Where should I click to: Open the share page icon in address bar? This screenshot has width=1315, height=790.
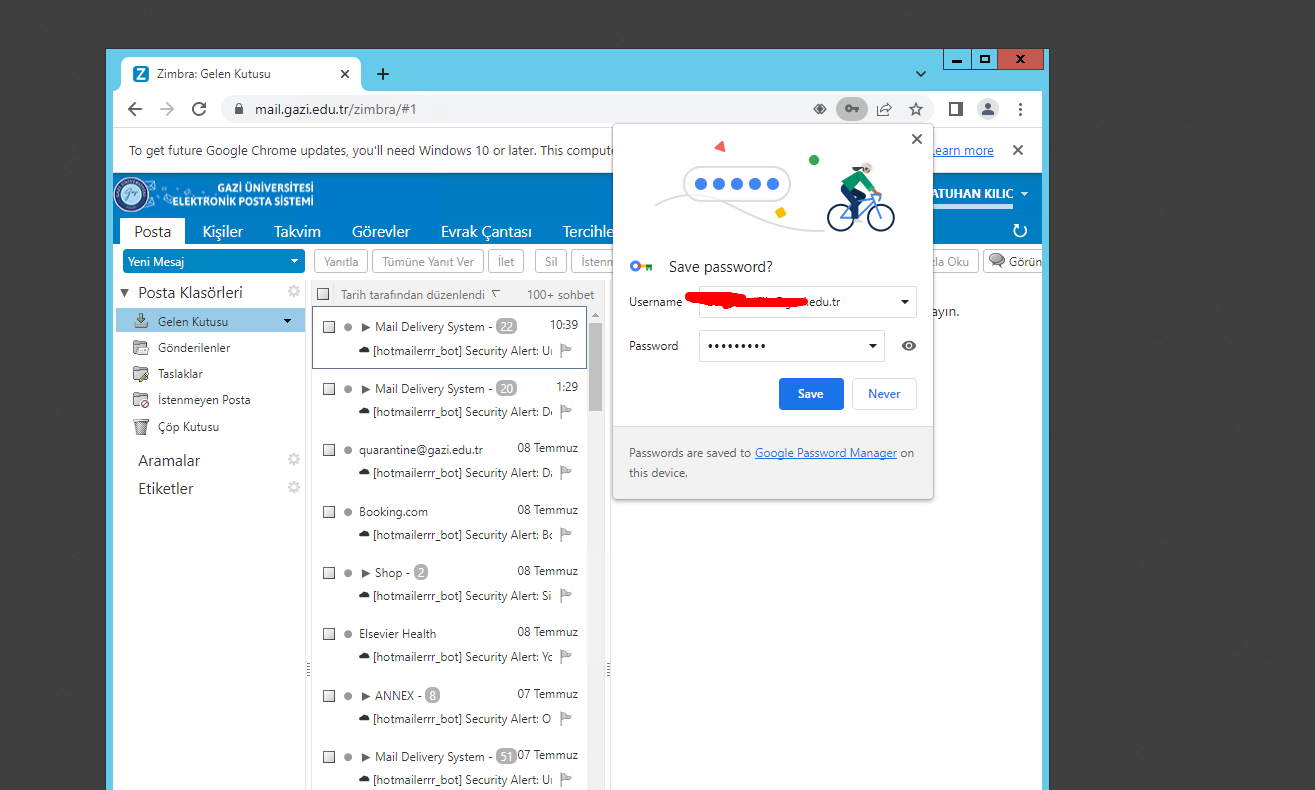click(884, 109)
